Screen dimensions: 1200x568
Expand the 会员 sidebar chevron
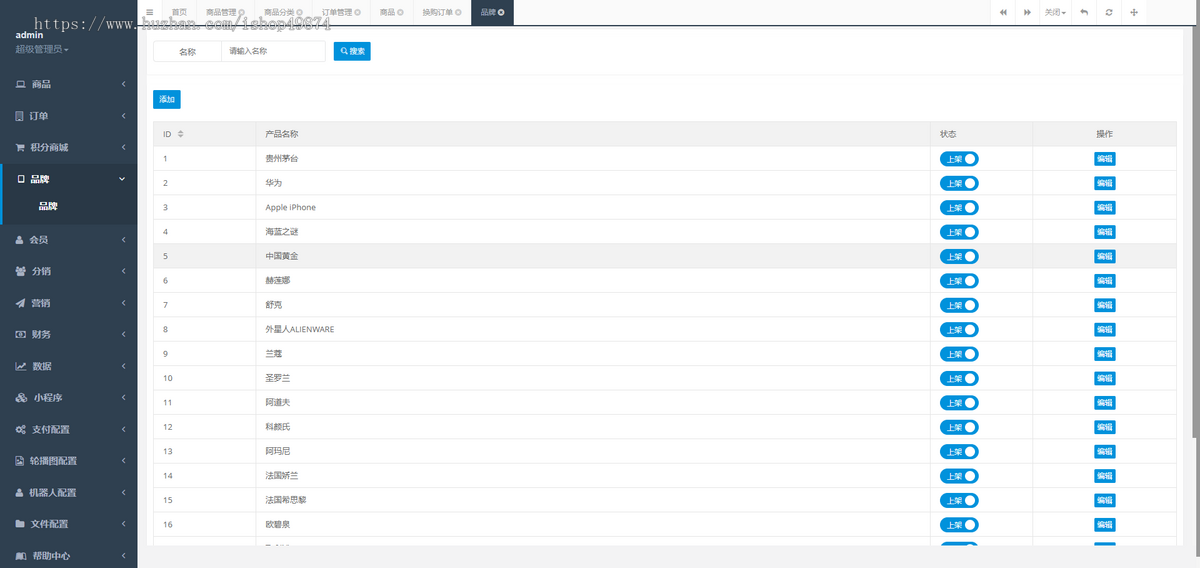(123, 240)
